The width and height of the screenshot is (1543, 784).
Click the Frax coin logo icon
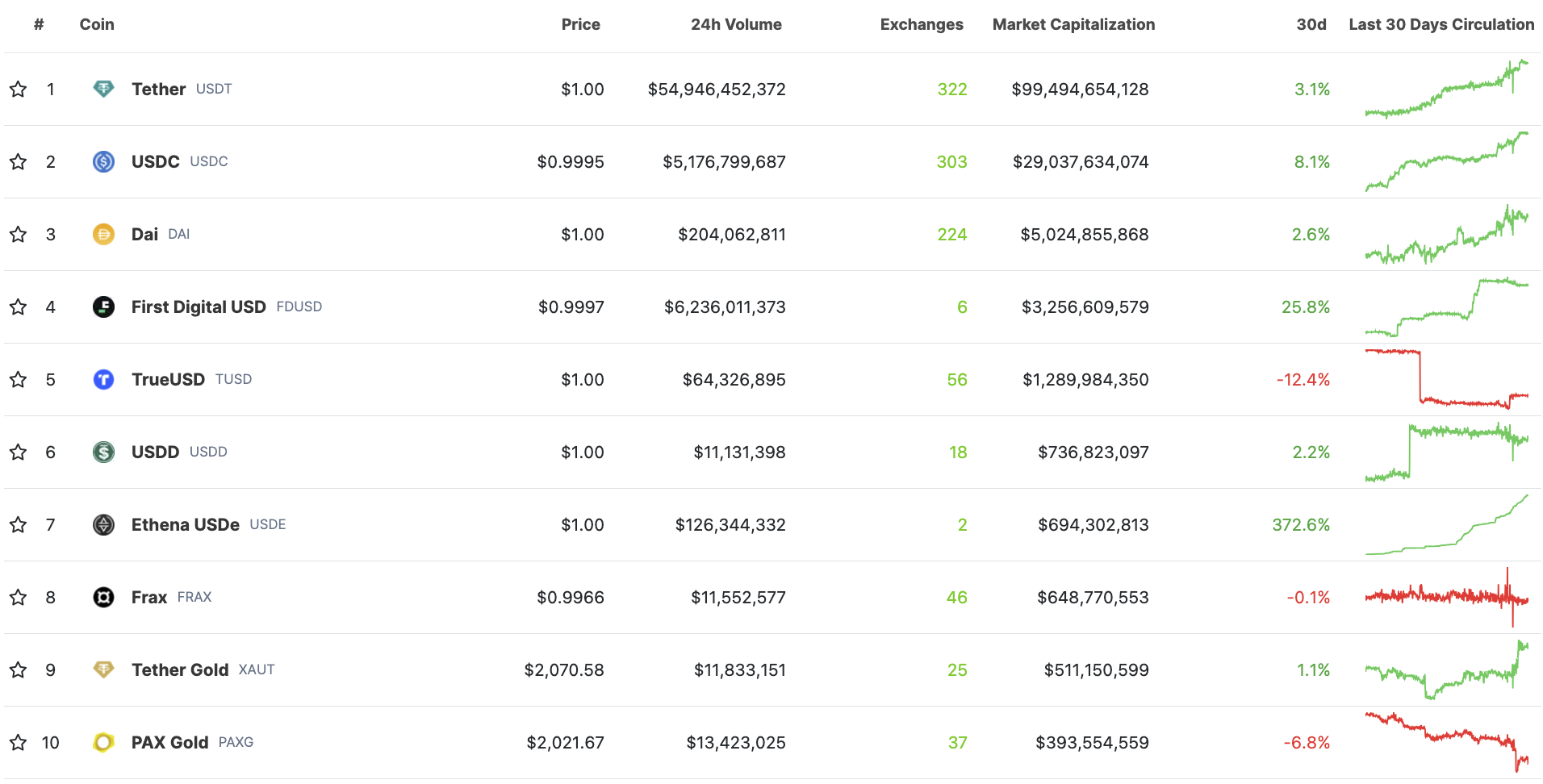tap(103, 597)
